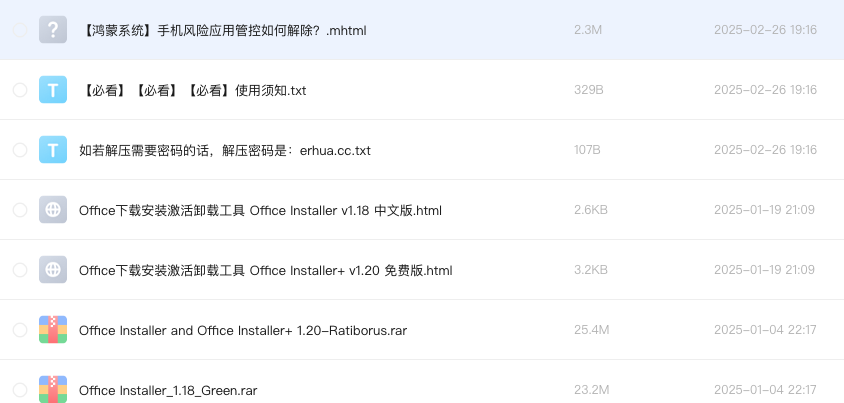Click the text file icon for 使用须知.txt
Screen dimensions: 844x403
coord(53,90)
